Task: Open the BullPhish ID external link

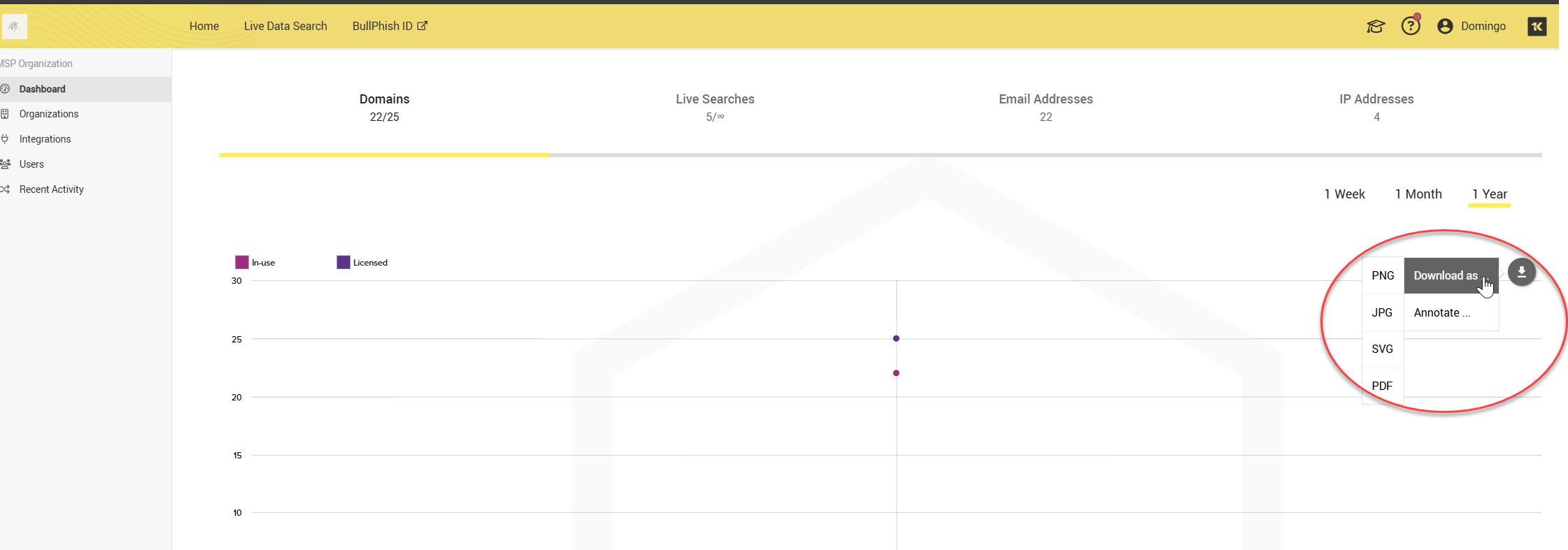Action: click(x=390, y=26)
